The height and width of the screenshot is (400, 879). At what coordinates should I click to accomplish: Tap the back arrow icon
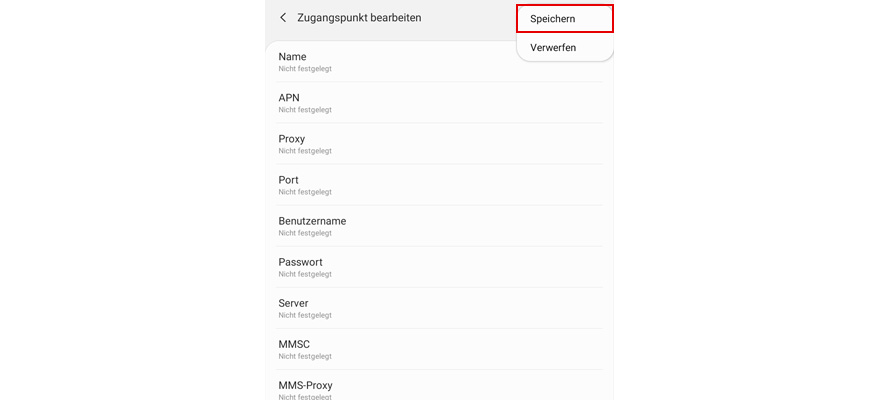[x=283, y=18]
